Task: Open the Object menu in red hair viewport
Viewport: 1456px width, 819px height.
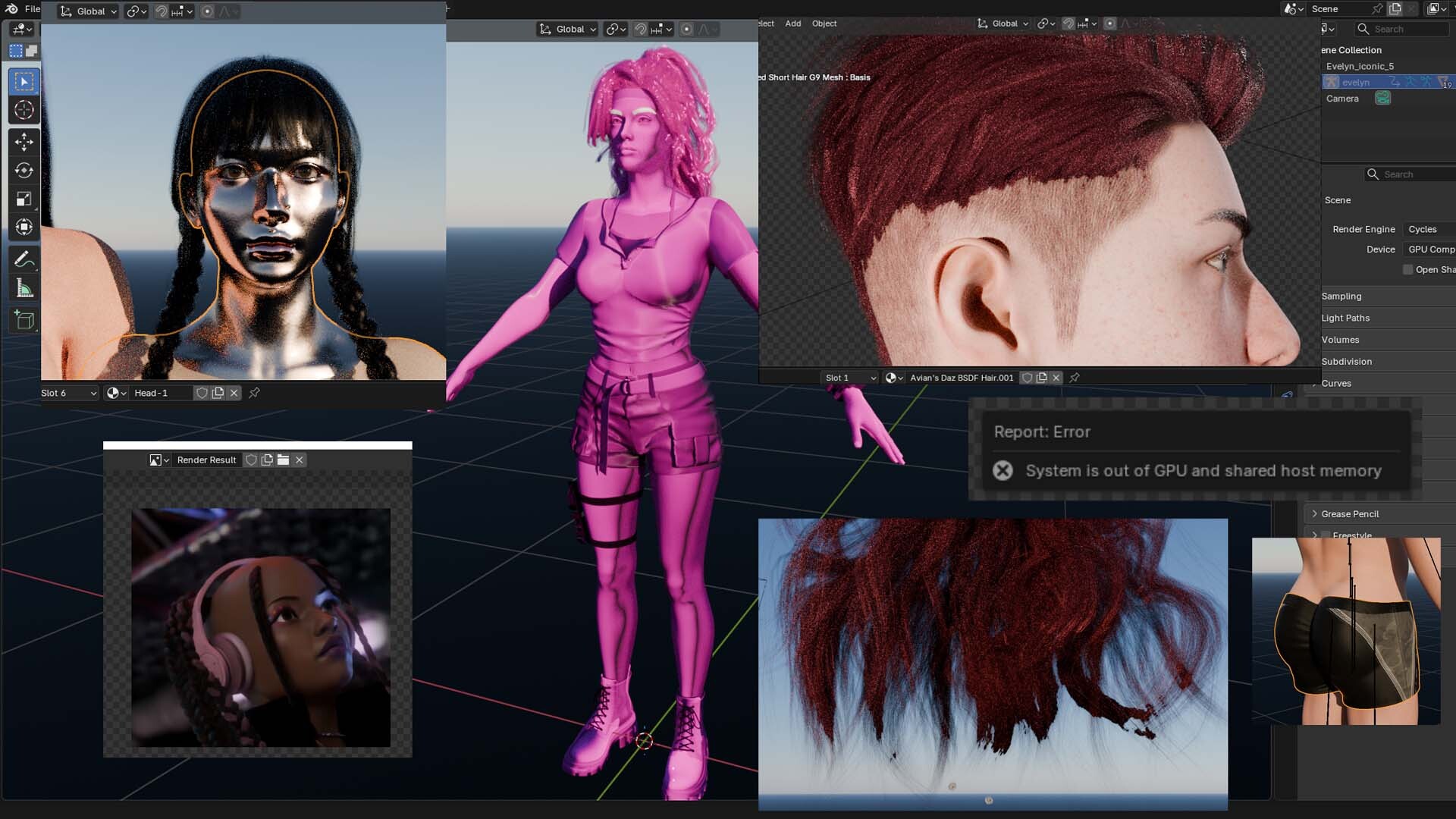Action: 824,24
